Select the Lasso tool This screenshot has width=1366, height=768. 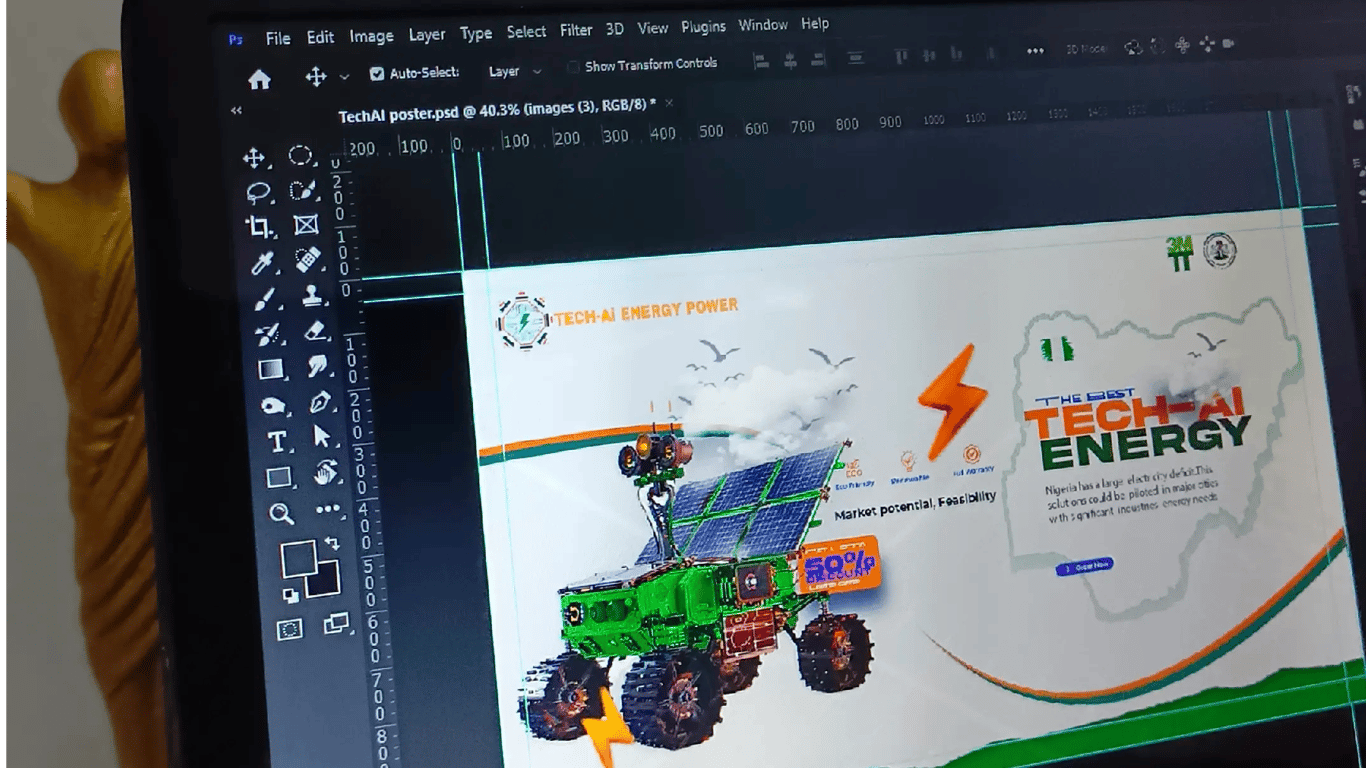258,192
